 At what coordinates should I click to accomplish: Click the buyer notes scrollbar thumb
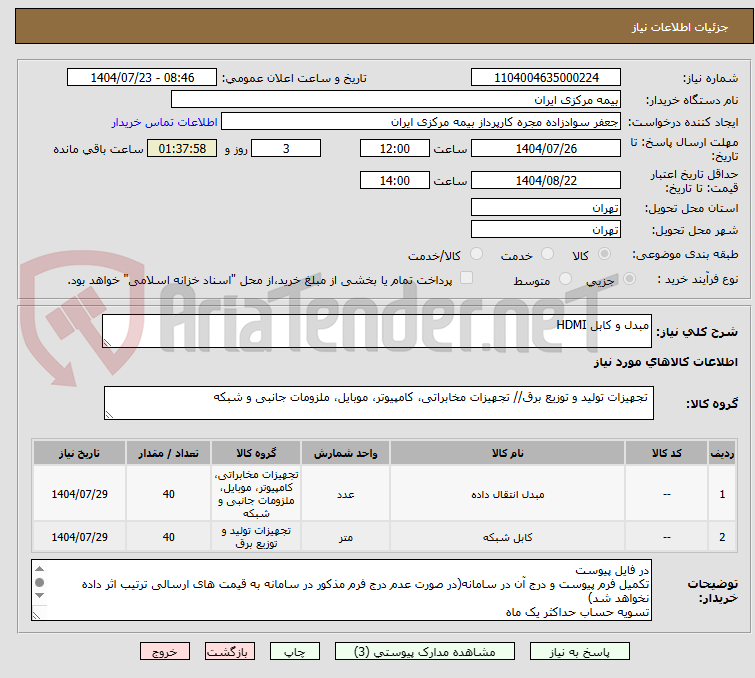coord(39,583)
